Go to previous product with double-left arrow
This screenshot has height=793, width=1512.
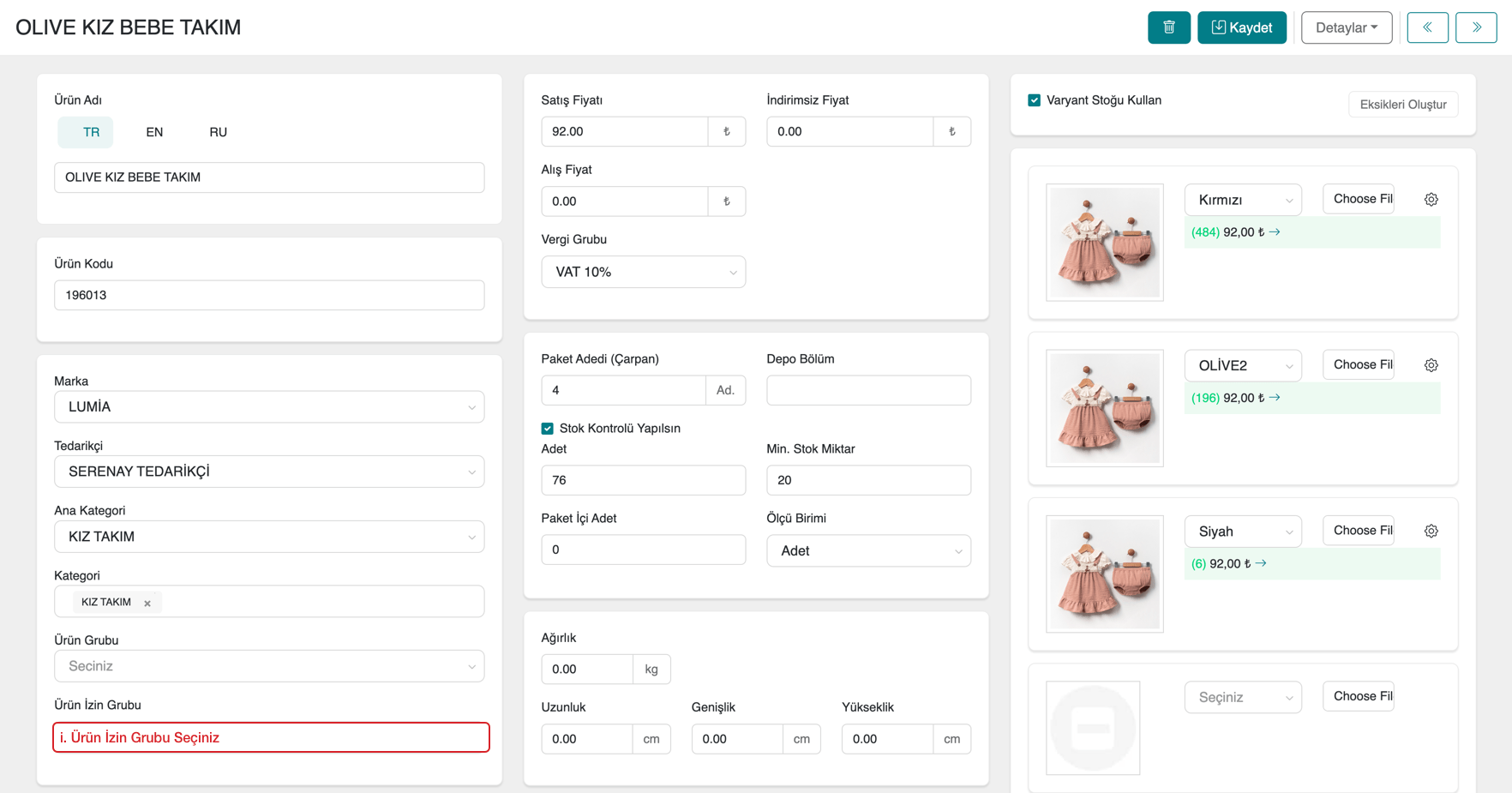point(1427,27)
